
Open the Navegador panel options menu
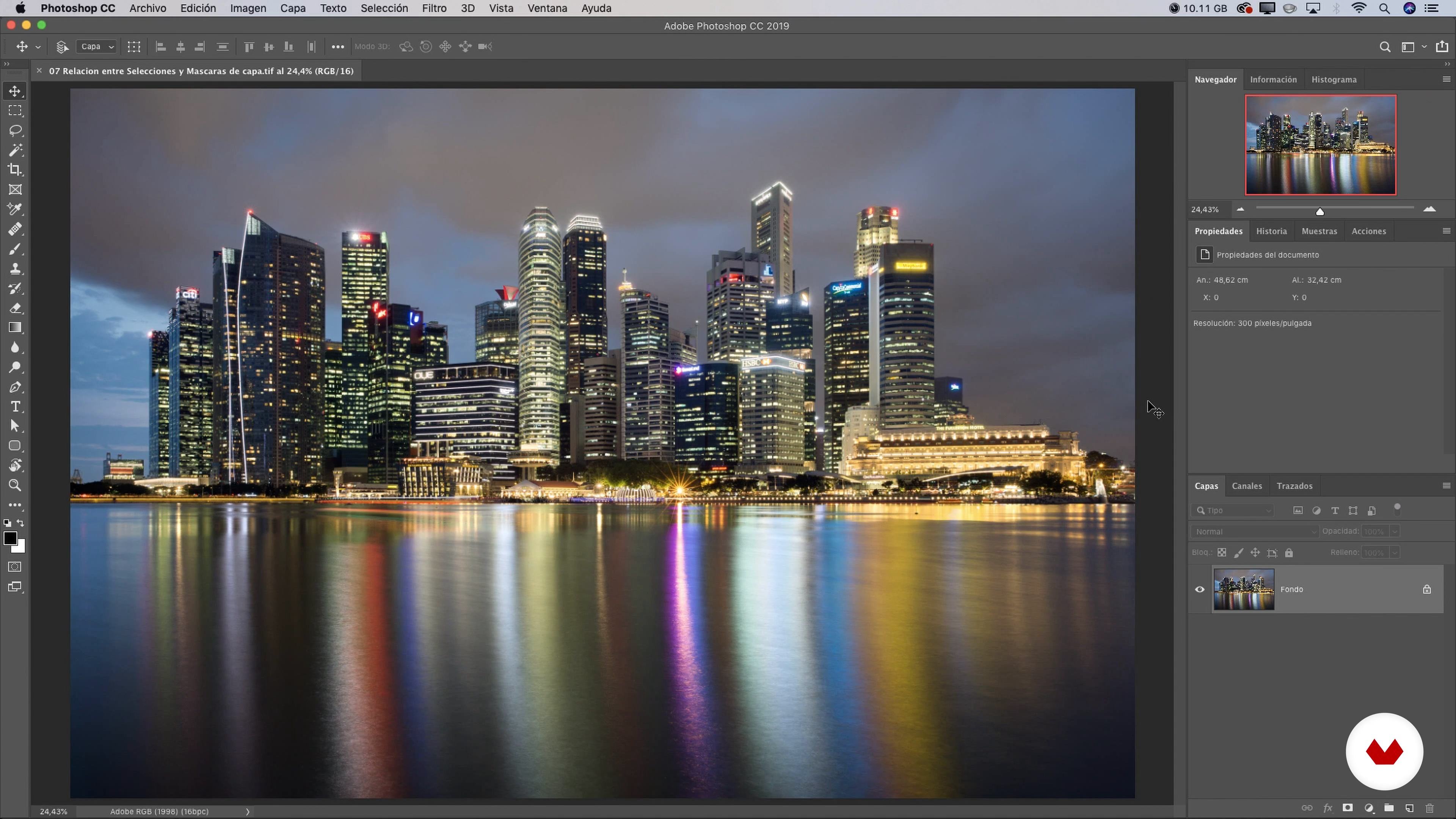tap(1446, 79)
